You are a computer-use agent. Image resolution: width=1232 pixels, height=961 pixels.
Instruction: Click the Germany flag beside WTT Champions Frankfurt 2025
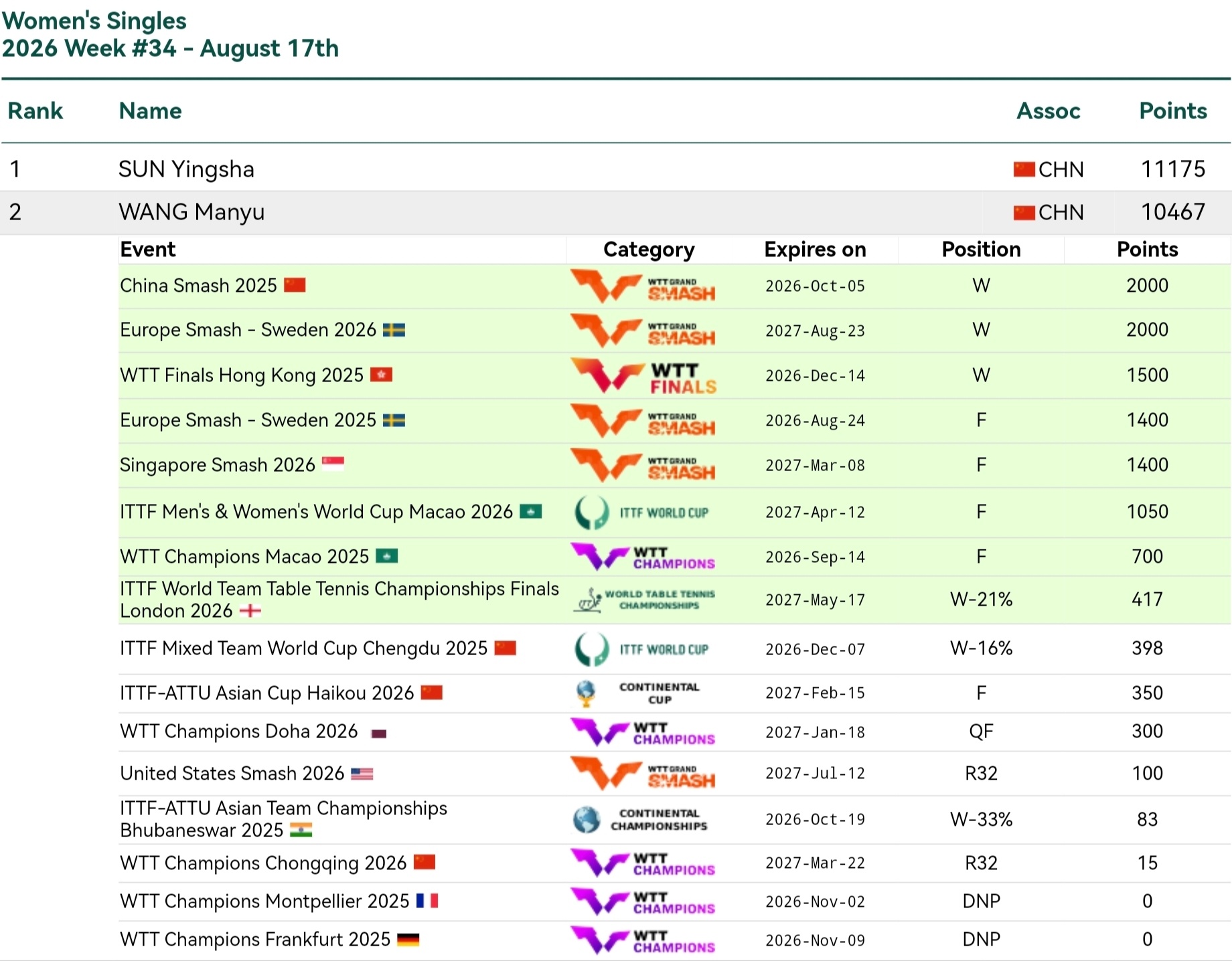coord(408,940)
